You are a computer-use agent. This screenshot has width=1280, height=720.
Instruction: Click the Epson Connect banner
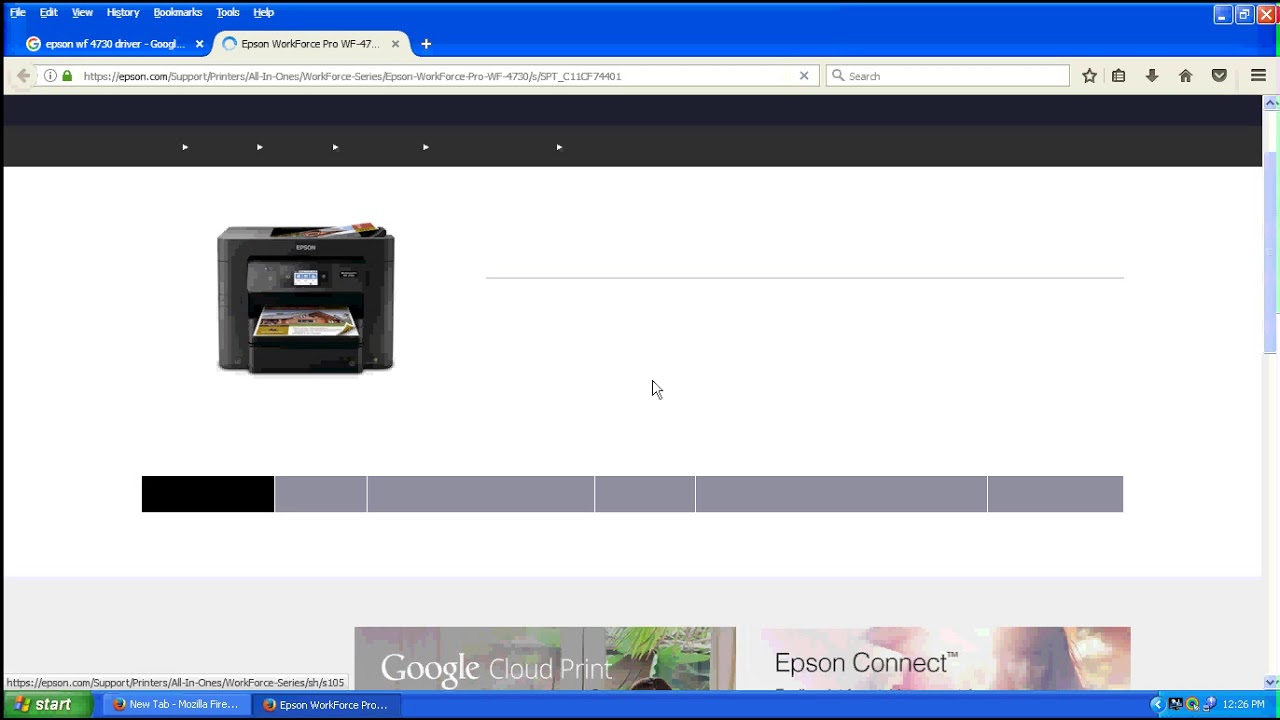946,659
